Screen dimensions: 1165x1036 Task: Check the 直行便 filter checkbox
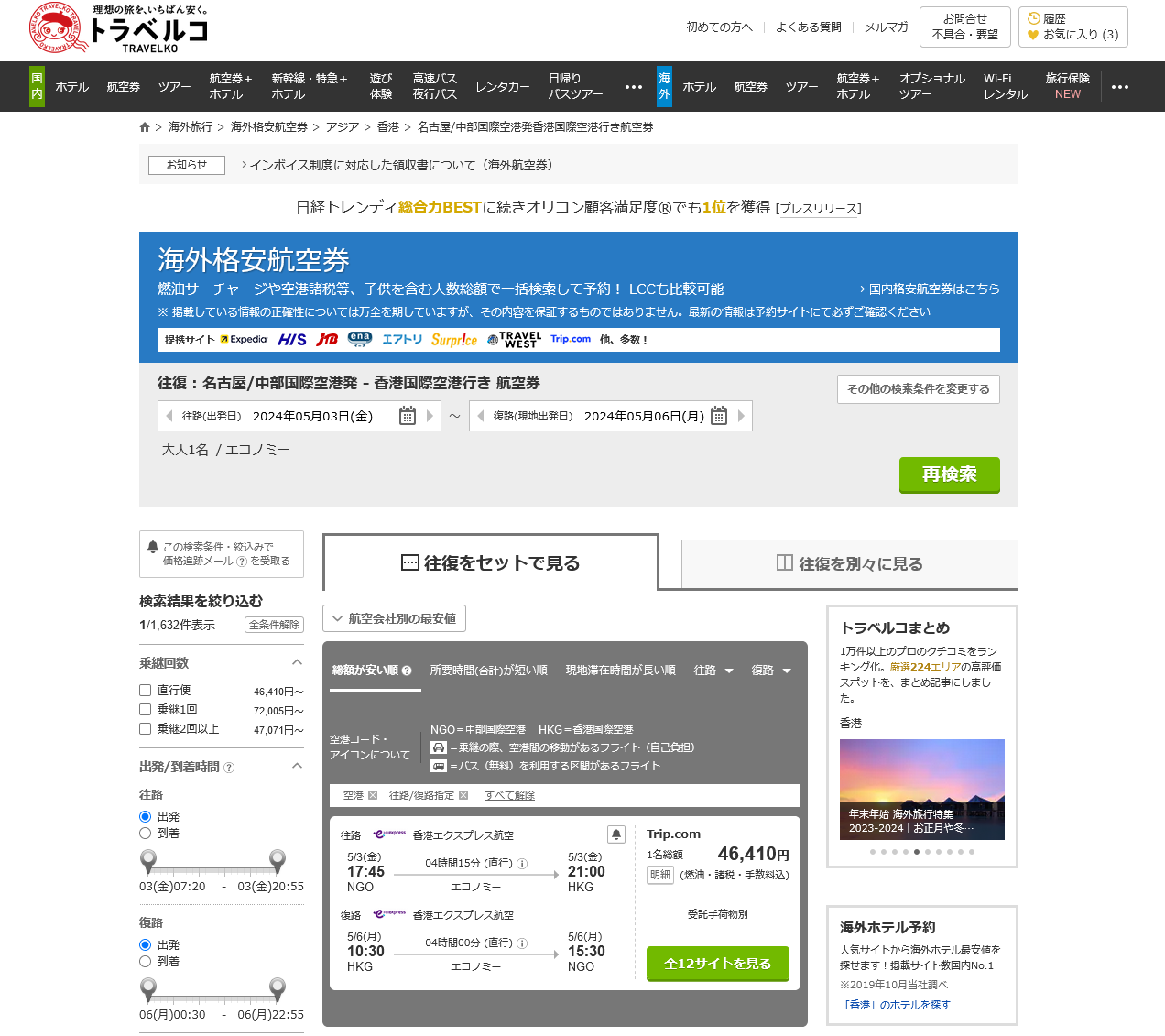point(145,691)
